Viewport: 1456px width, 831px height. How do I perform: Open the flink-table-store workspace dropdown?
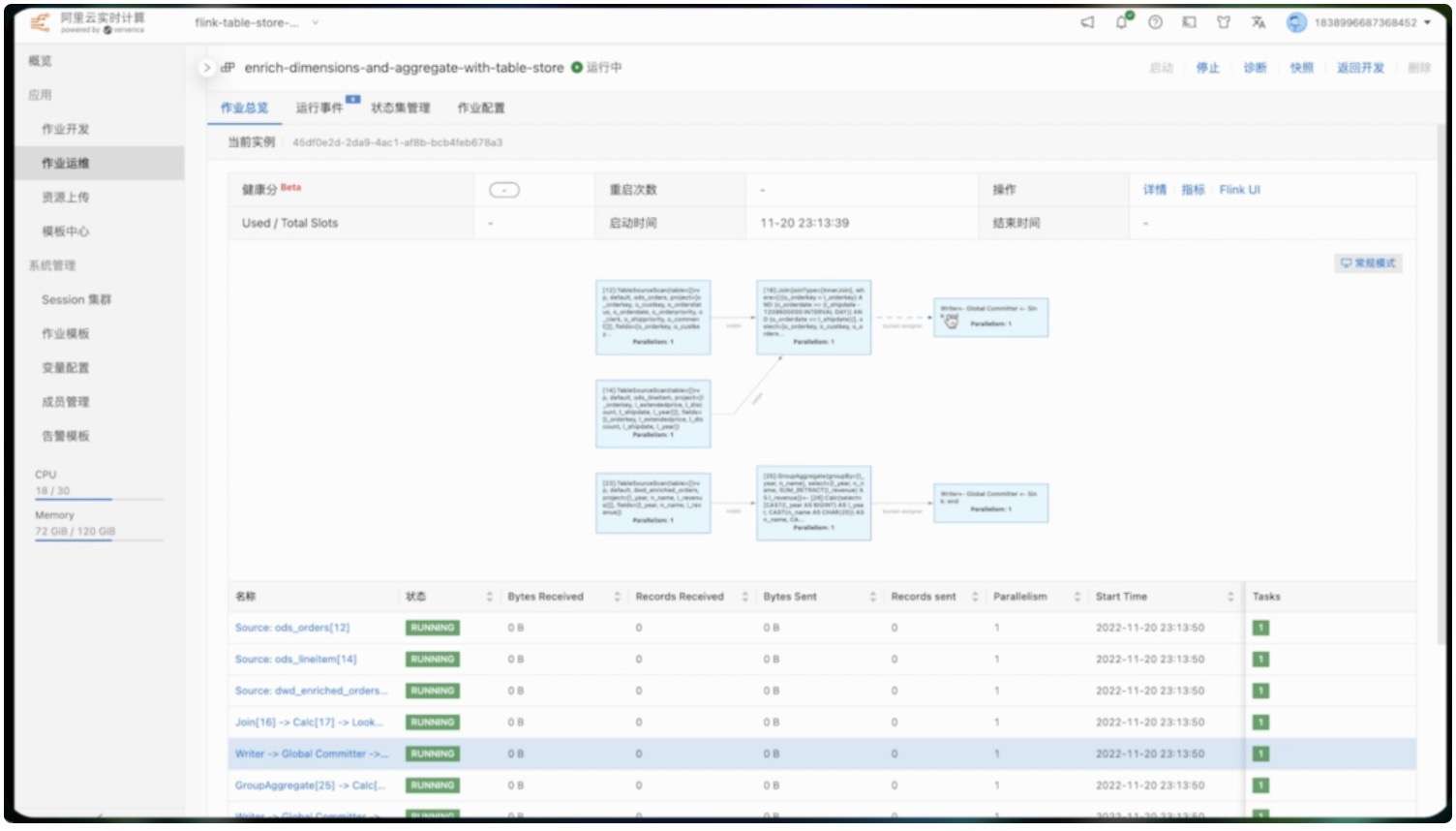click(x=257, y=22)
